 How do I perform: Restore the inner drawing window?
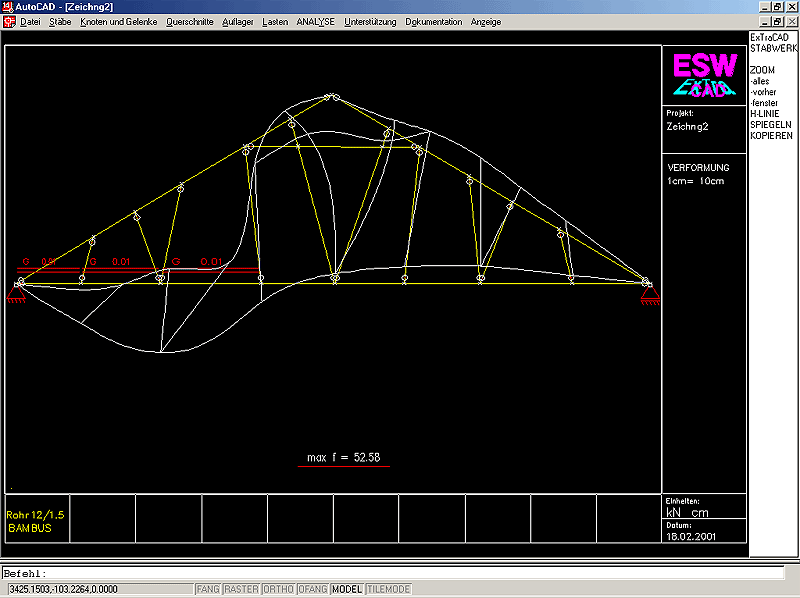[x=777, y=22]
